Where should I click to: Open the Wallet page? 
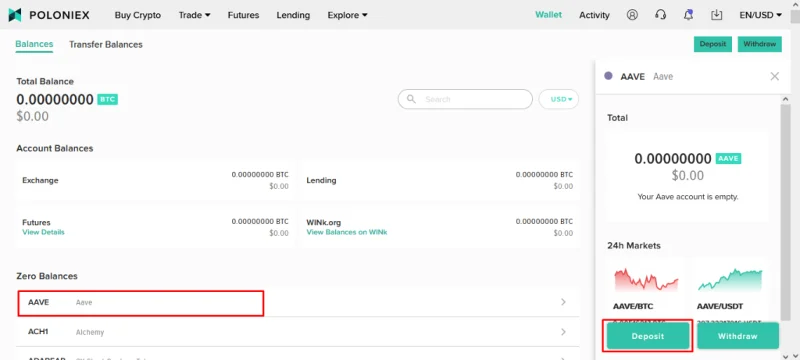(548, 15)
